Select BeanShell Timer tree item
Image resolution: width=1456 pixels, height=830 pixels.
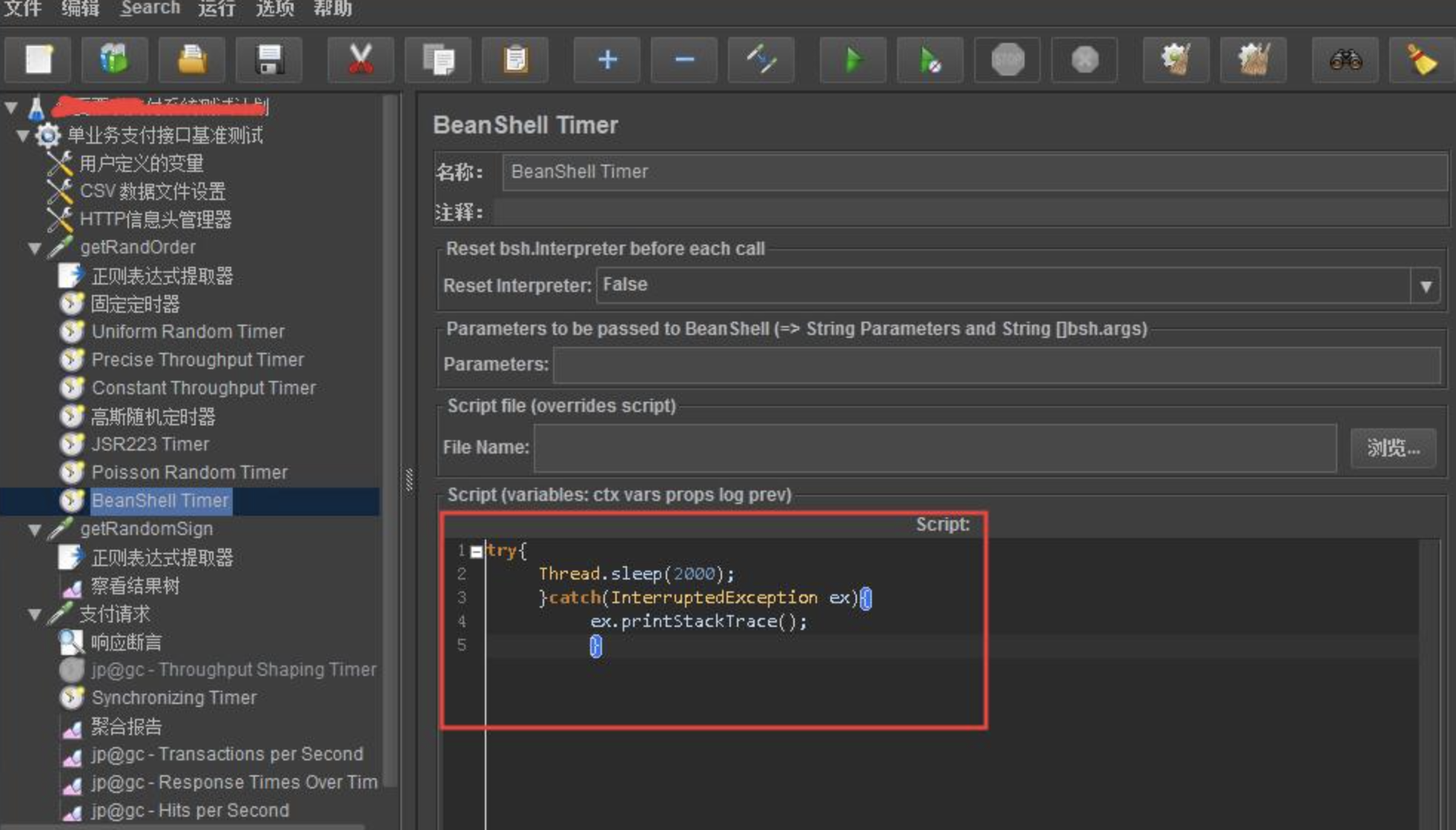tap(160, 501)
